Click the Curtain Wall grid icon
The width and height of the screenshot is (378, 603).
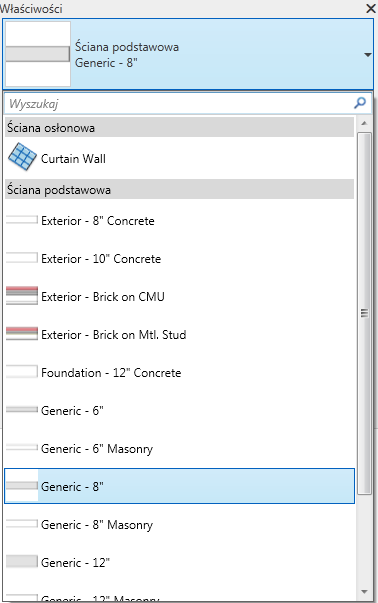pos(22,157)
